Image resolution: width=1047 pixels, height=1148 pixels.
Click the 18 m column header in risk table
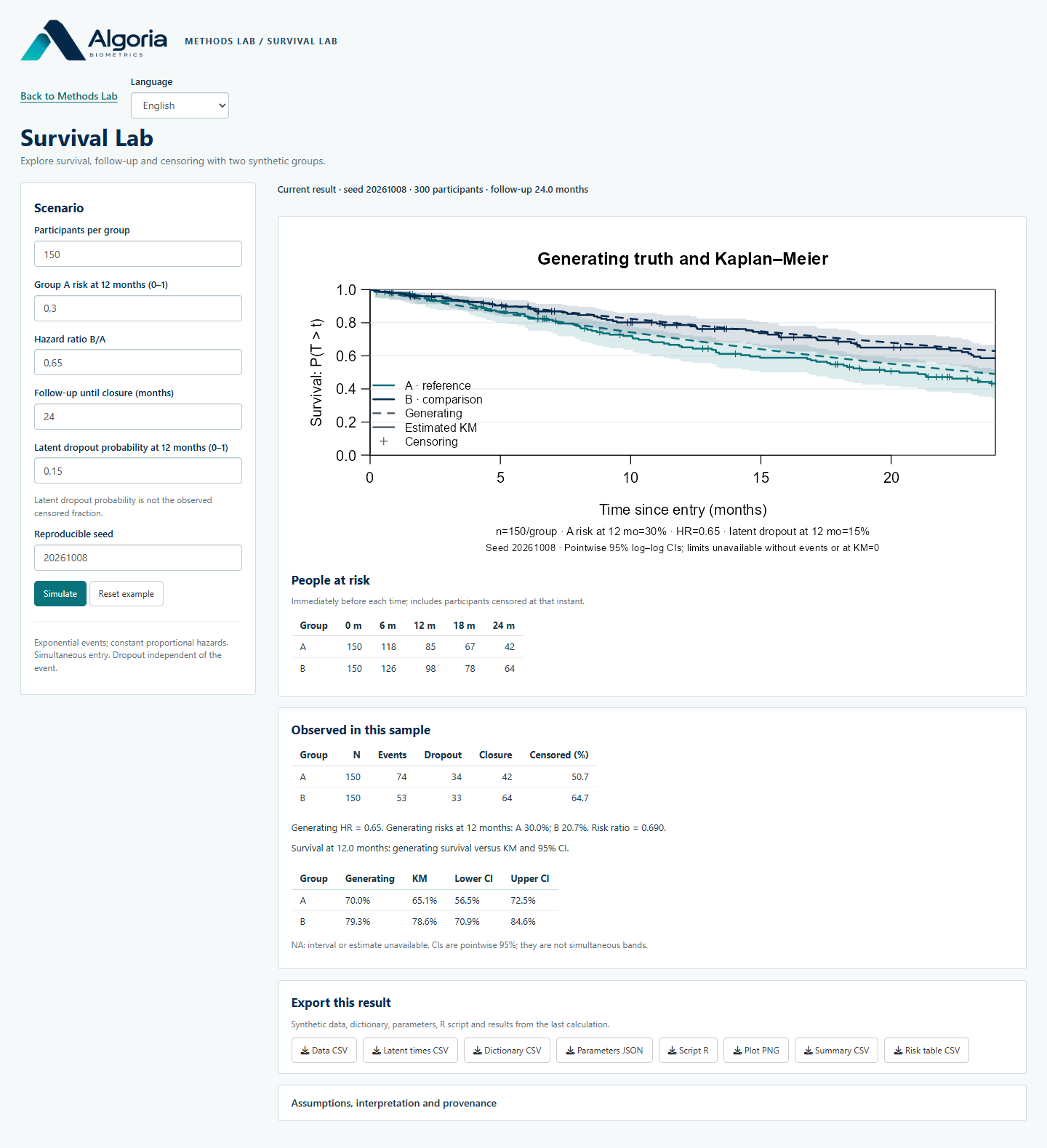coord(464,626)
